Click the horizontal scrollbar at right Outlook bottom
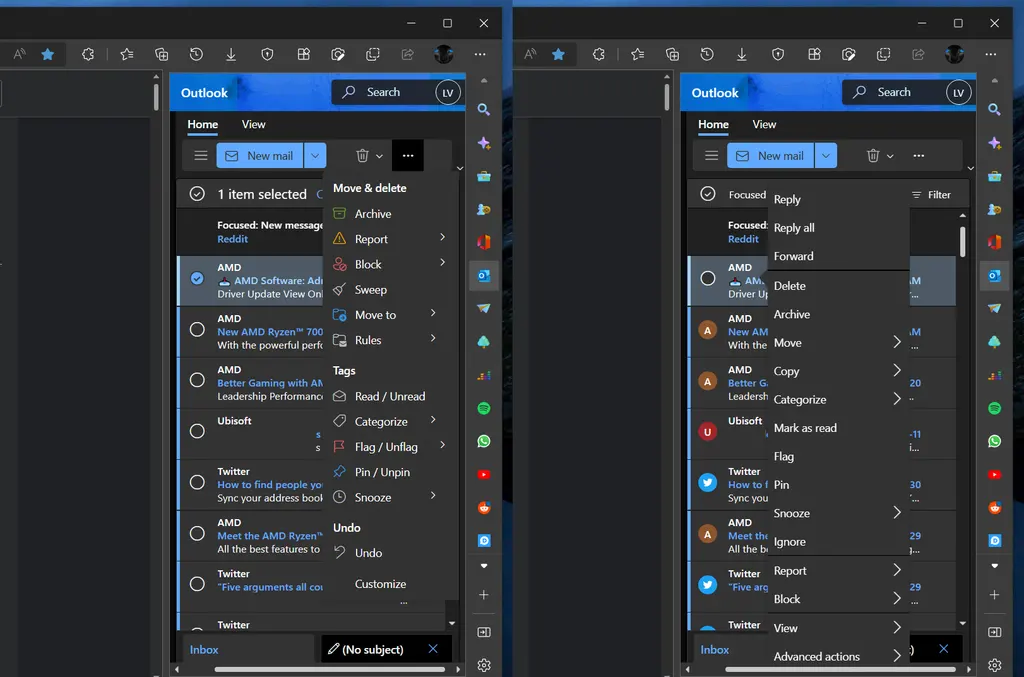The height and width of the screenshot is (677, 1024). tap(840, 669)
